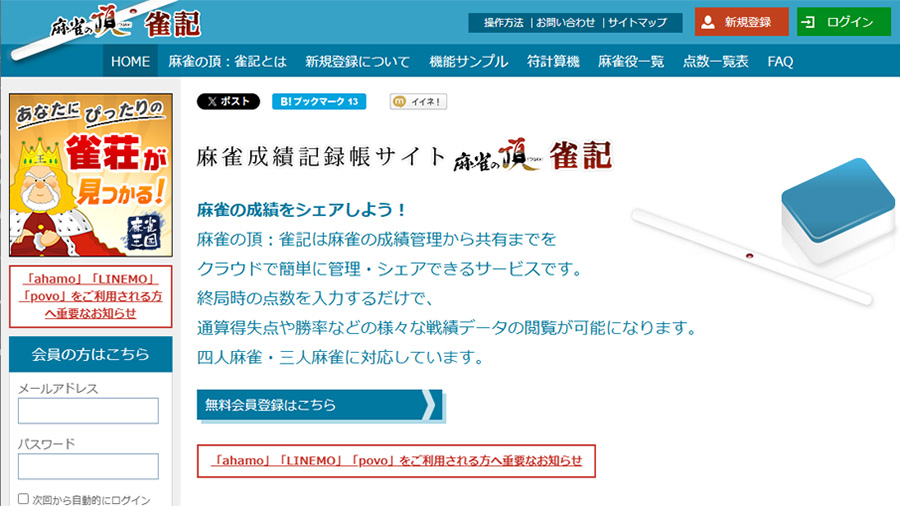
Task: Open 符計算機 menu item
Action: 553,61
